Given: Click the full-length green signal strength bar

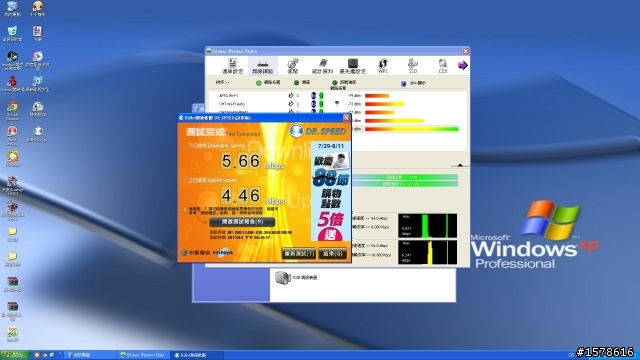Looking at the screenshot, I should click(411, 129).
